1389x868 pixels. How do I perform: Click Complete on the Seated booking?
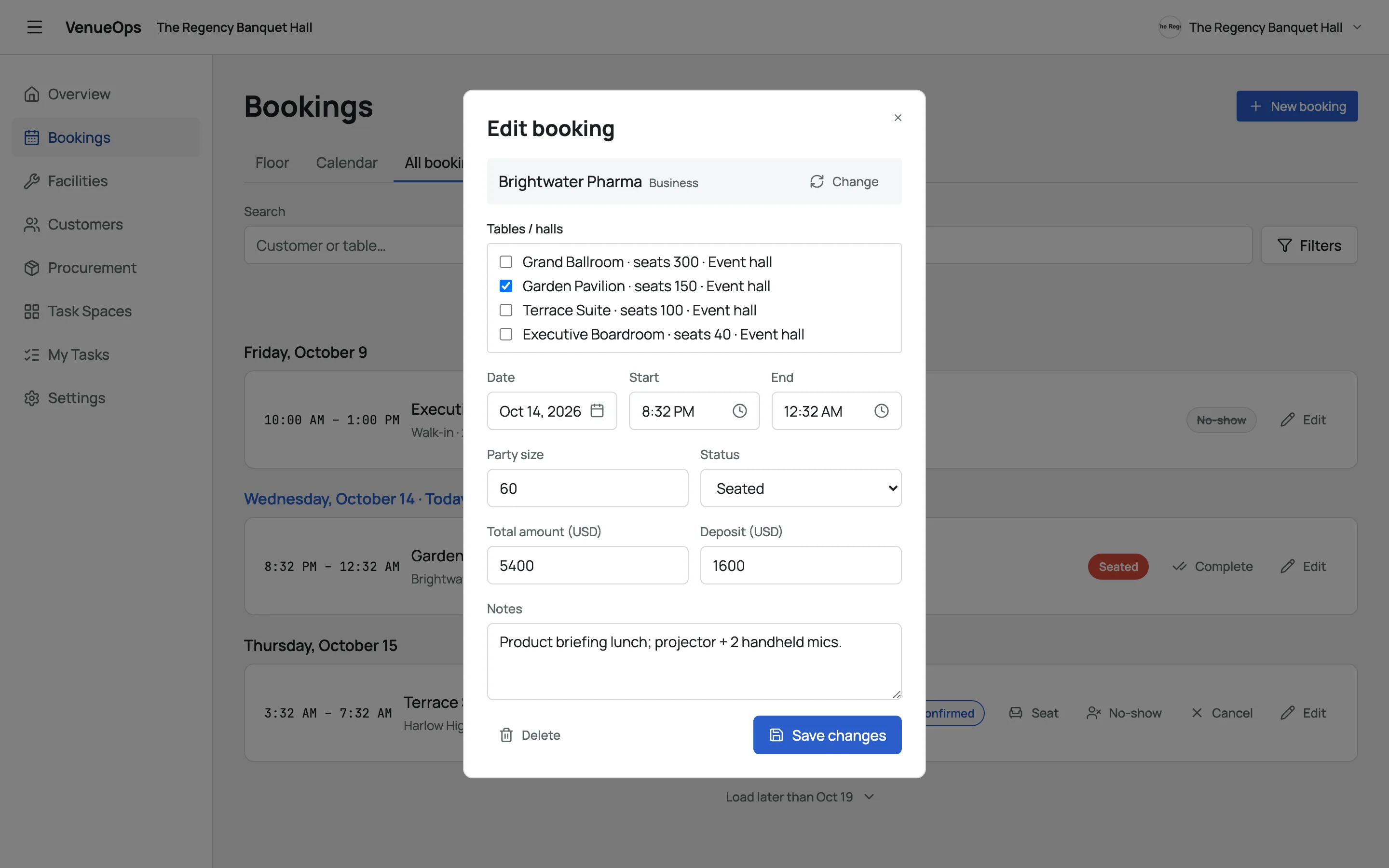[1212, 567]
